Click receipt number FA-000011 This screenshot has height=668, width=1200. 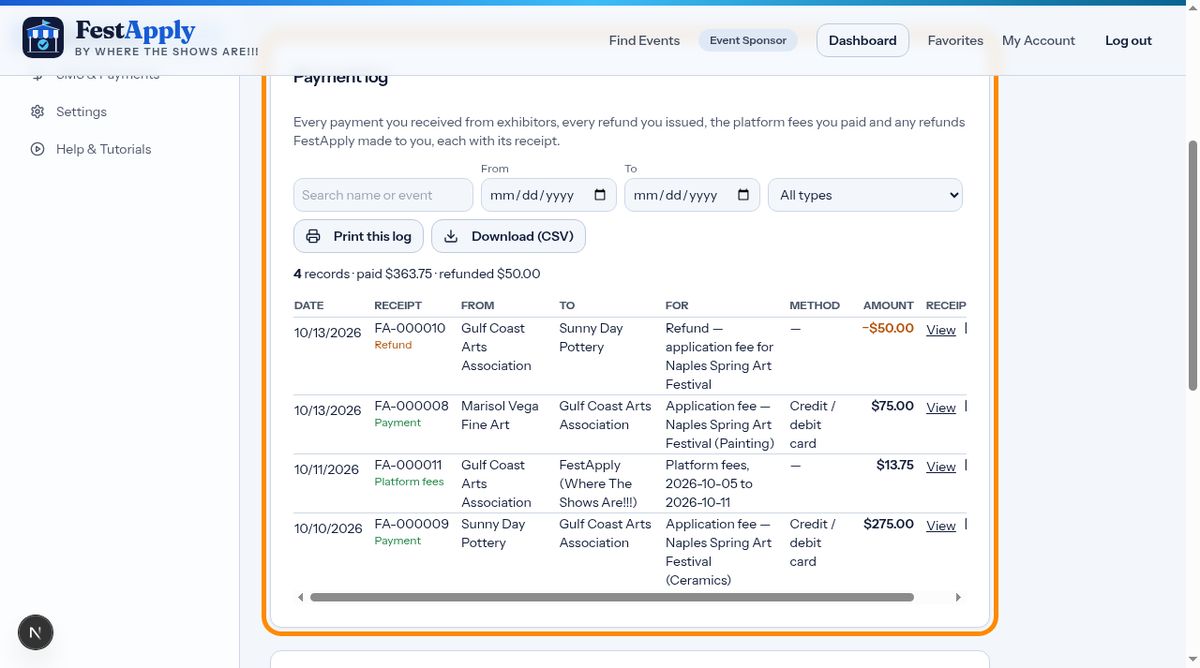[x=408, y=465]
